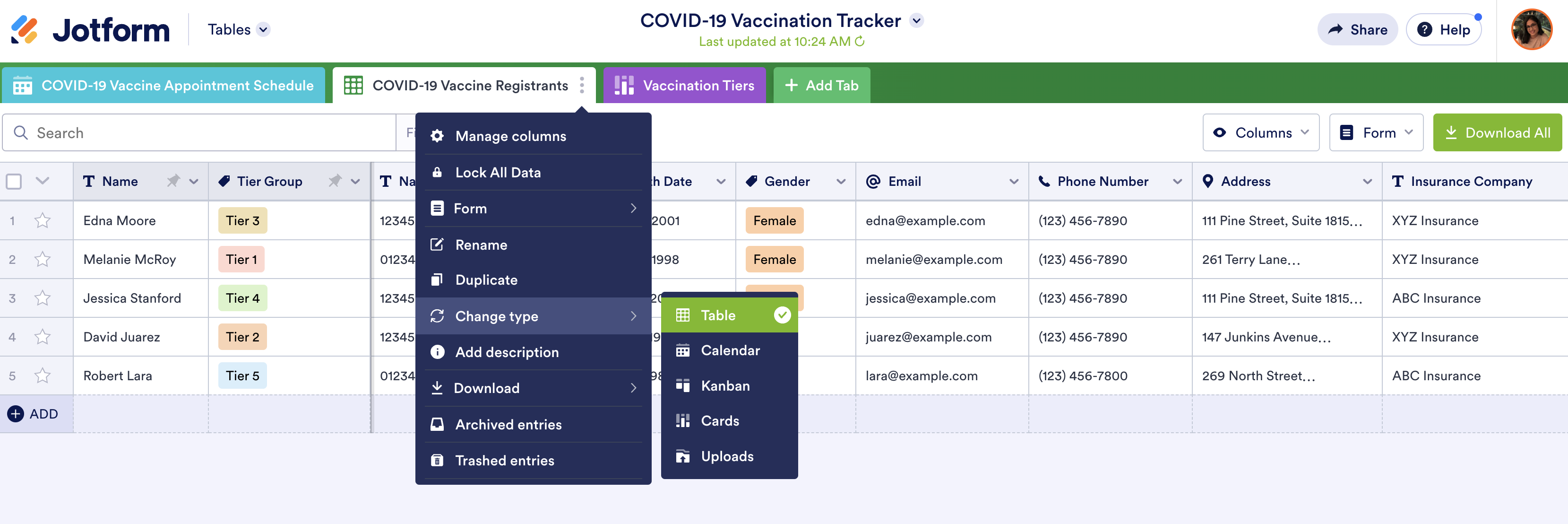This screenshot has width=1568, height=524.
Task: Open the Email column header dropdown arrow
Action: [1014, 182]
